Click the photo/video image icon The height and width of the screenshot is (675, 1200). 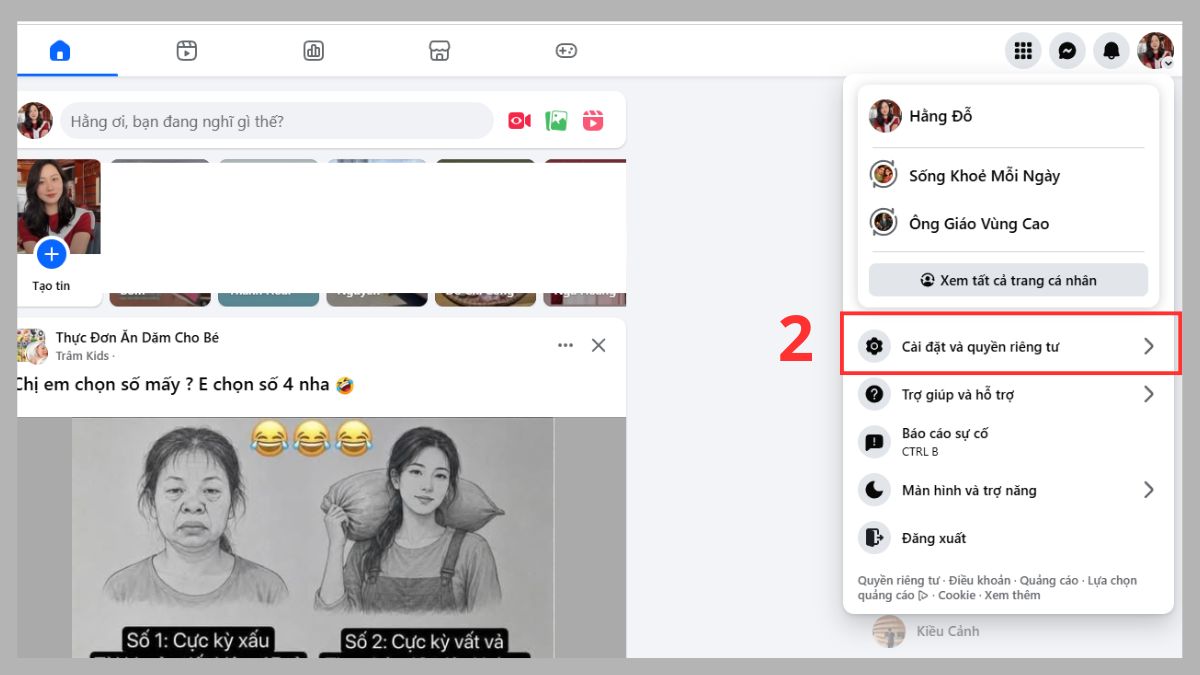point(556,121)
